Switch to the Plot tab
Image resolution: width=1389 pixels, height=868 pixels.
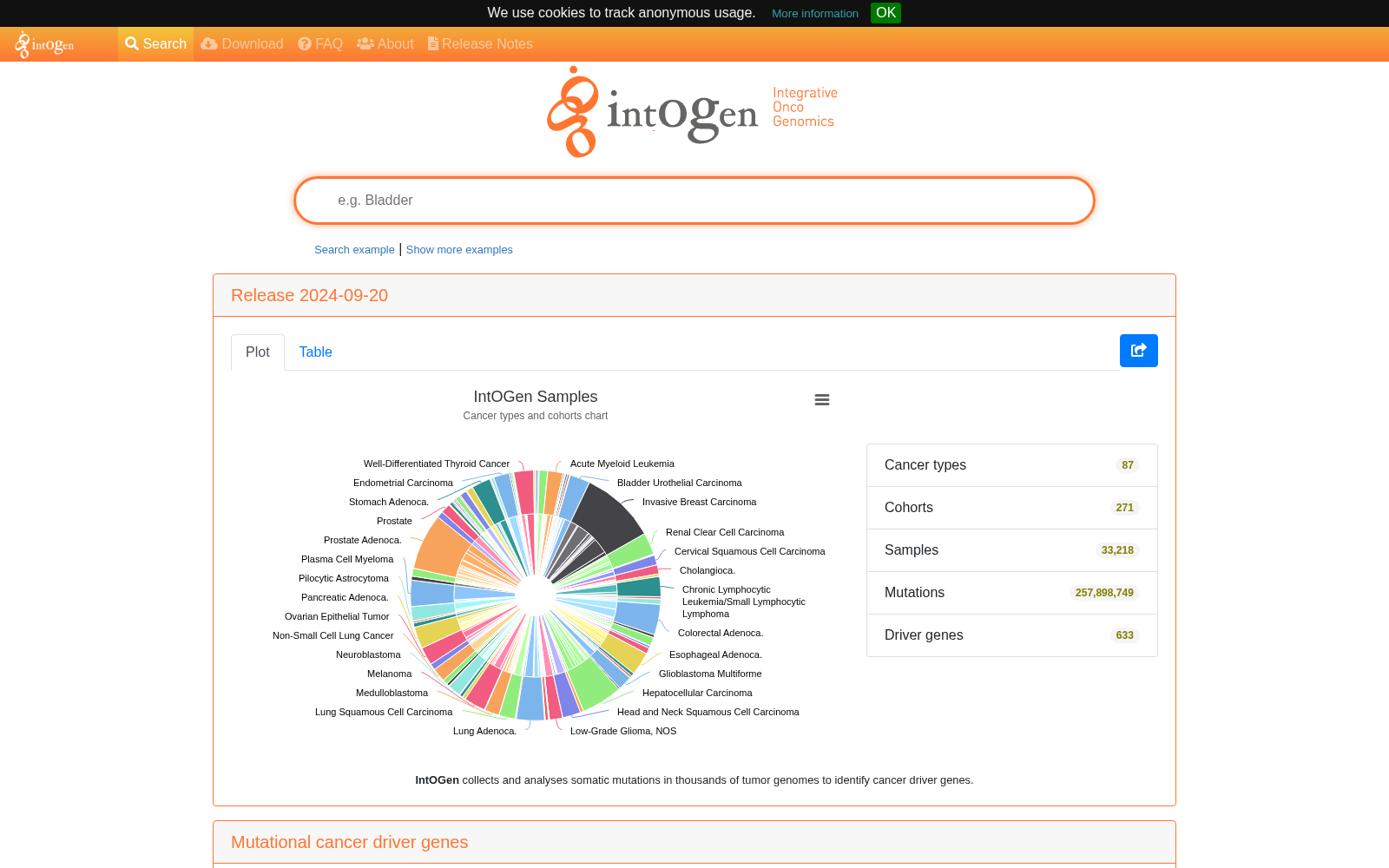pyautogui.click(x=258, y=352)
